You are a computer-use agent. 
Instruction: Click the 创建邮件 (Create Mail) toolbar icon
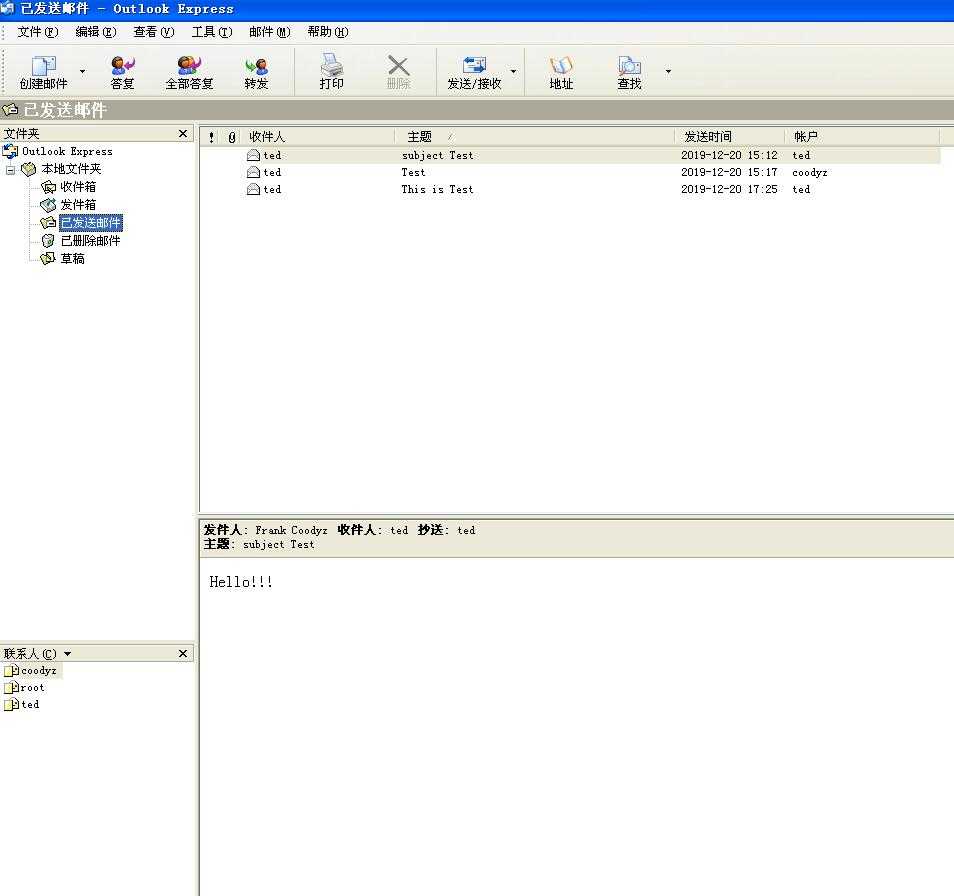coord(43,72)
